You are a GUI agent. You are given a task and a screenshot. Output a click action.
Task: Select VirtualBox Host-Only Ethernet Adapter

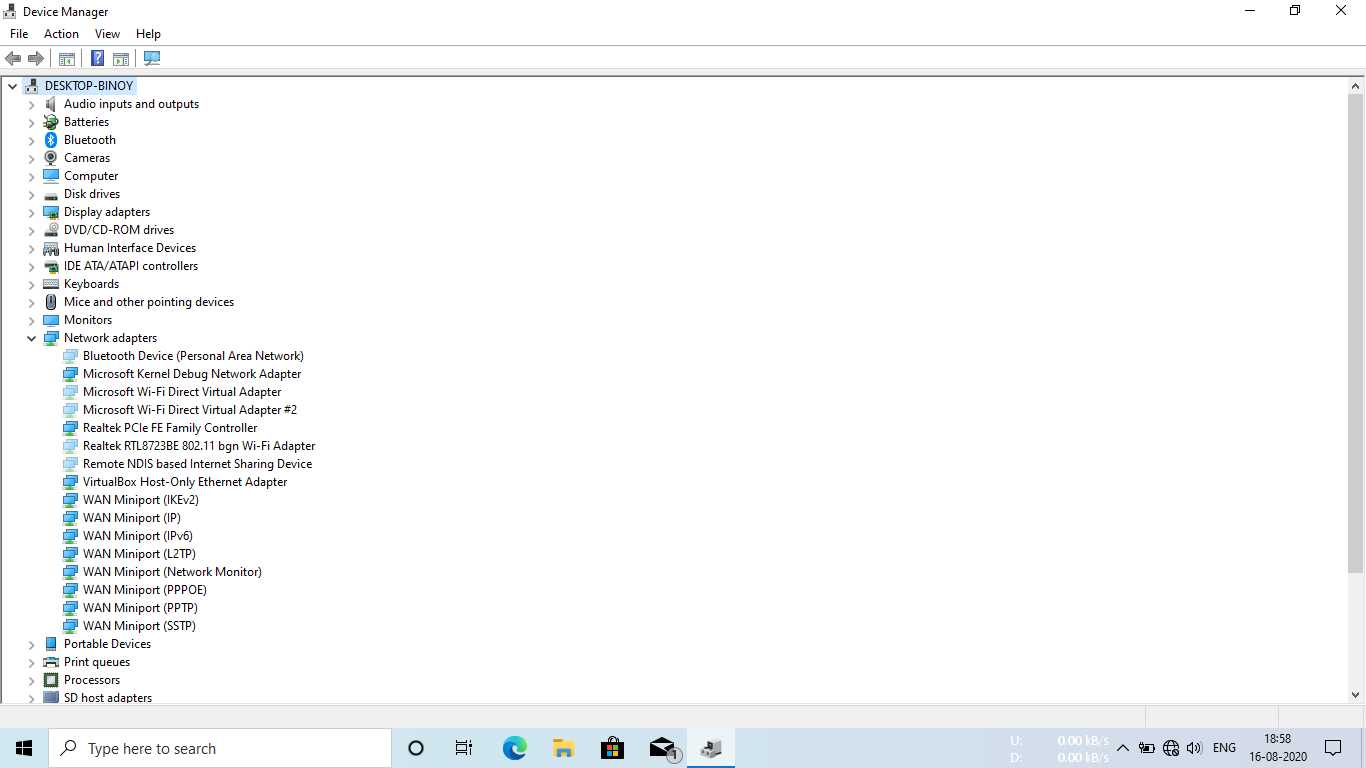click(x=185, y=482)
